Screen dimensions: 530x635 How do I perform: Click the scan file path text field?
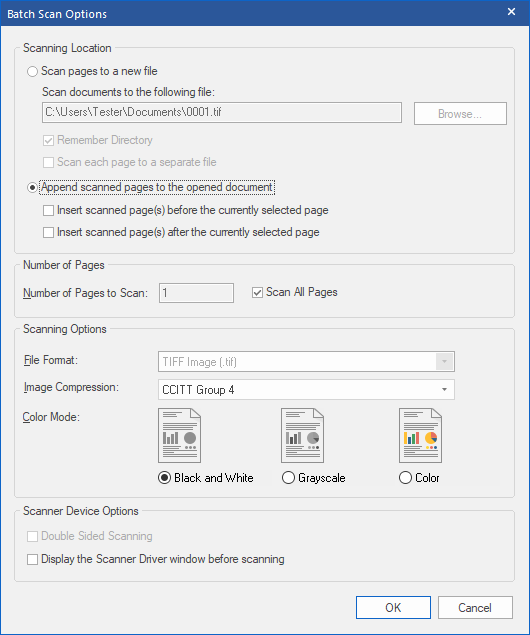coord(222,112)
